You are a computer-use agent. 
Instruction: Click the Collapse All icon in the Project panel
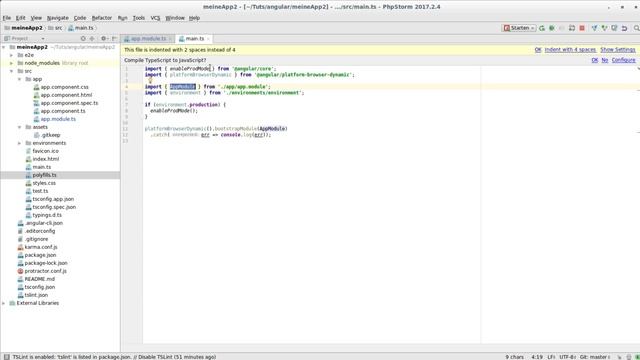(92, 38)
